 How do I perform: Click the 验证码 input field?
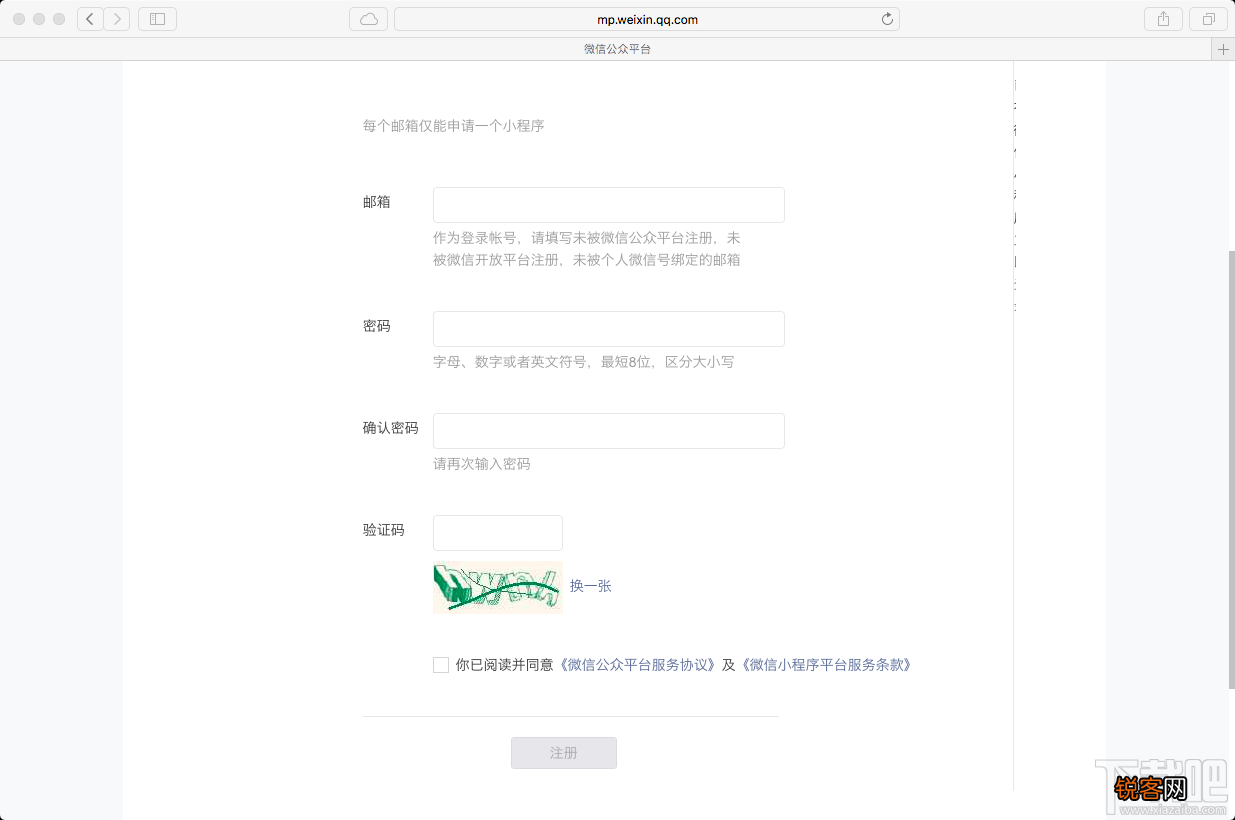(x=498, y=533)
